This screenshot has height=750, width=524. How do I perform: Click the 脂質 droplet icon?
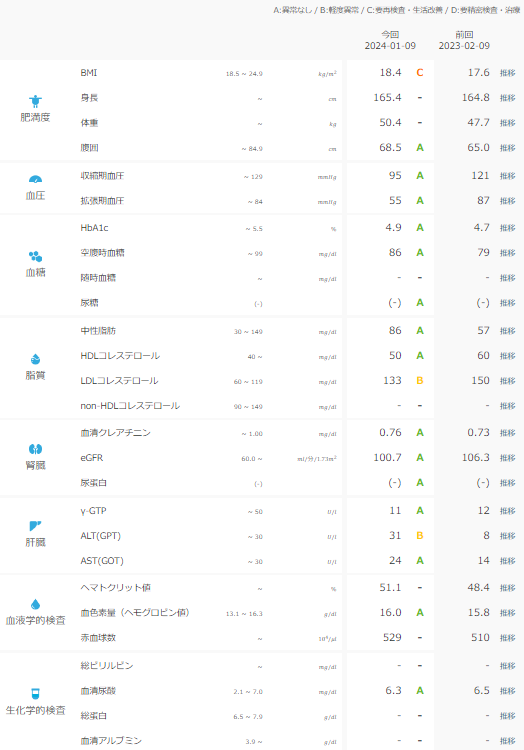tap(35, 359)
